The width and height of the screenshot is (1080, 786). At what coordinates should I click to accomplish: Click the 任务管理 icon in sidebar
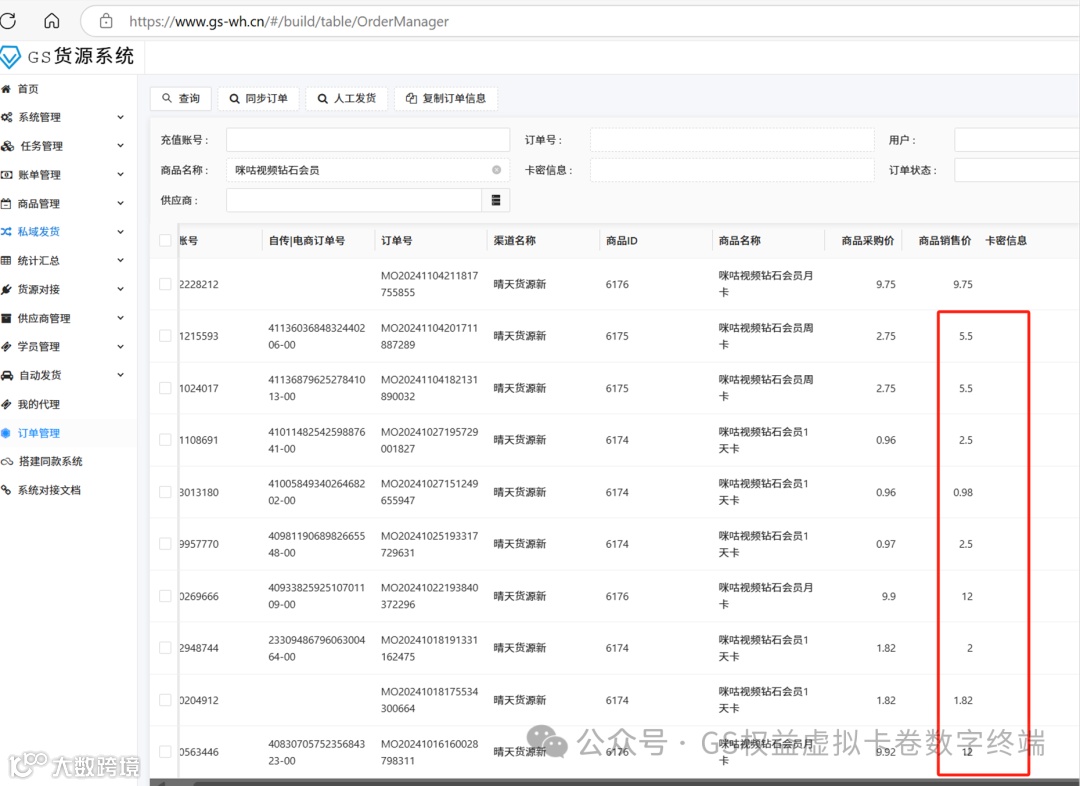click(7, 146)
